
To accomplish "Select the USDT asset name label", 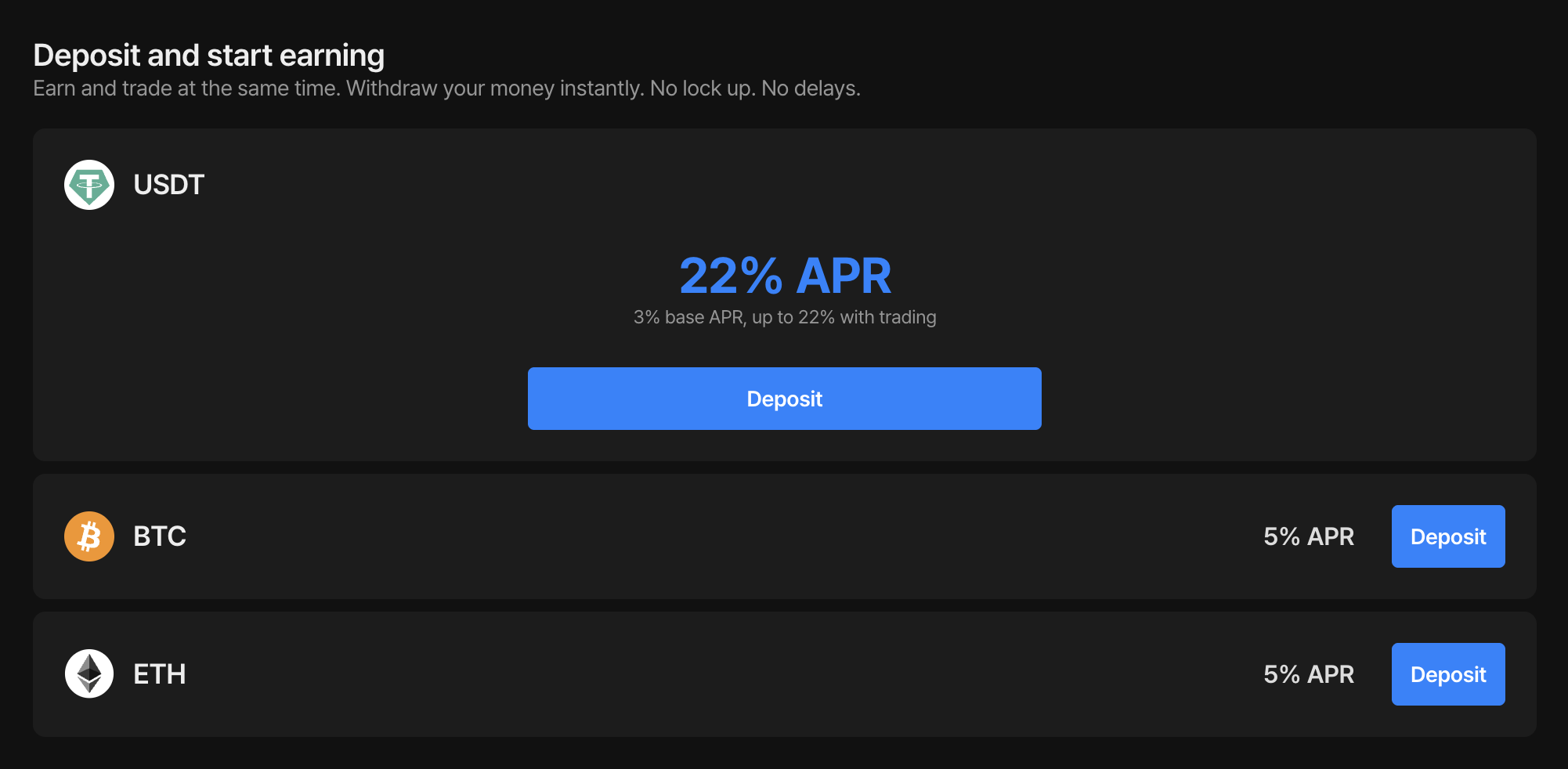I will 168,185.
